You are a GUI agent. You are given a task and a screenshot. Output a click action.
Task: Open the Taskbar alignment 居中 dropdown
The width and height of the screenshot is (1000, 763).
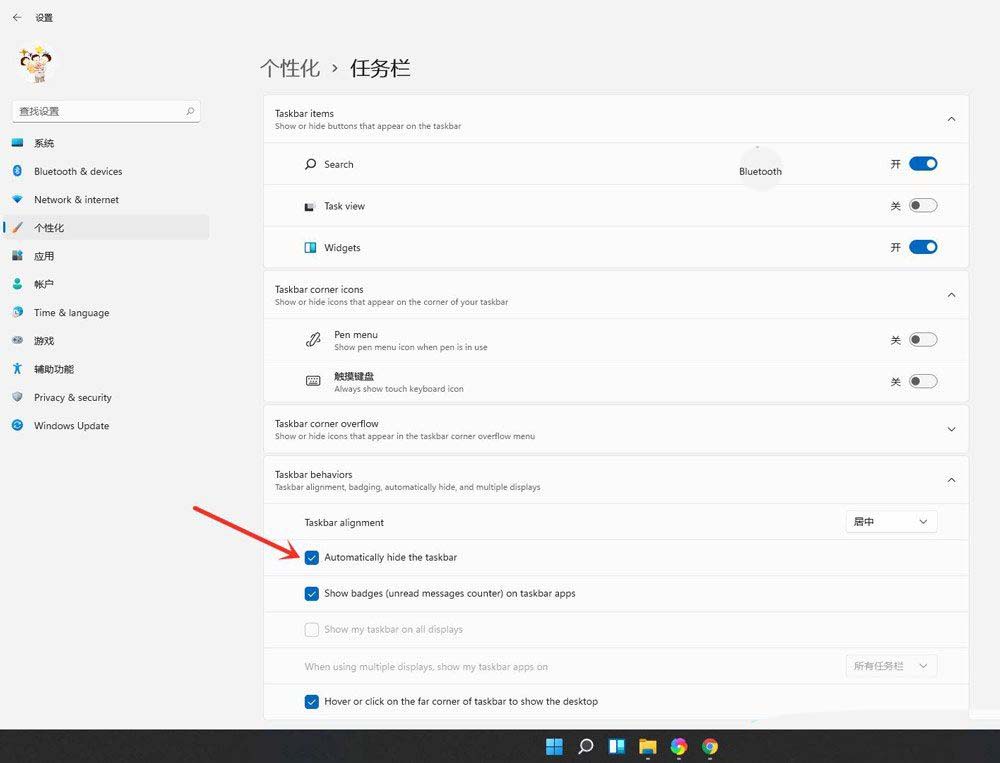point(889,521)
